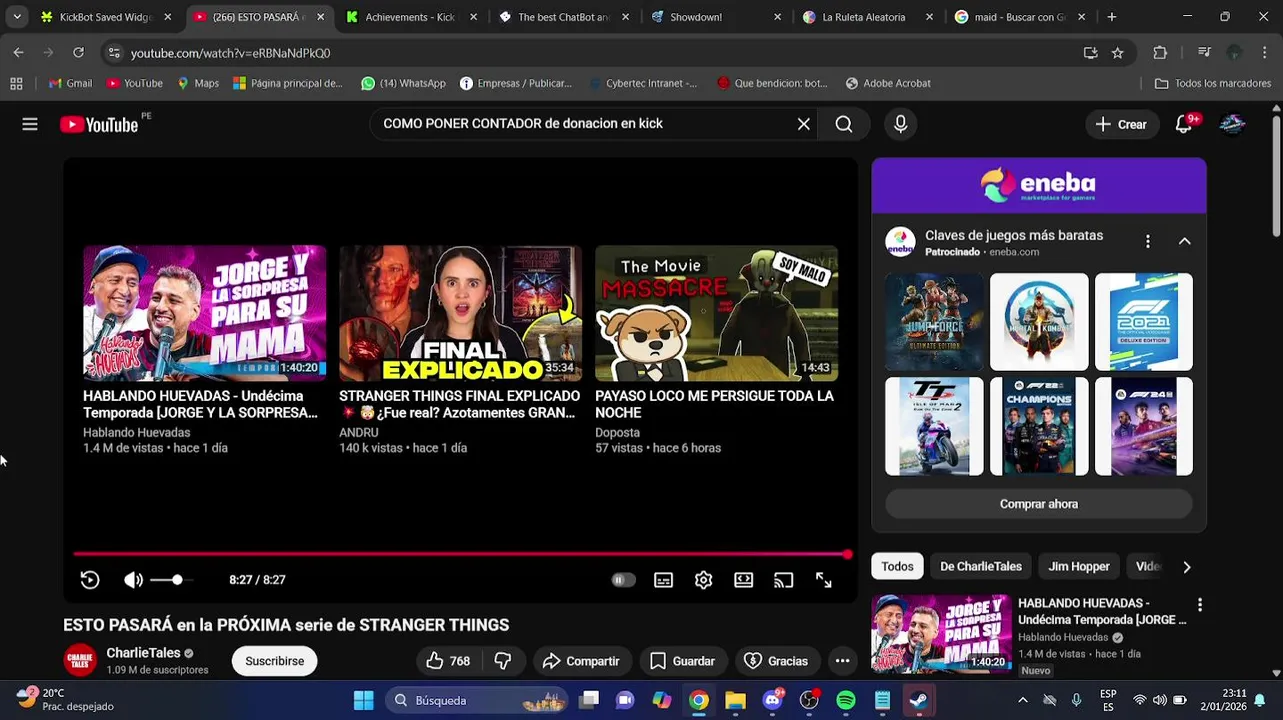Adjust the player volume slider
This screenshot has height=720, width=1283.
click(x=172, y=580)
